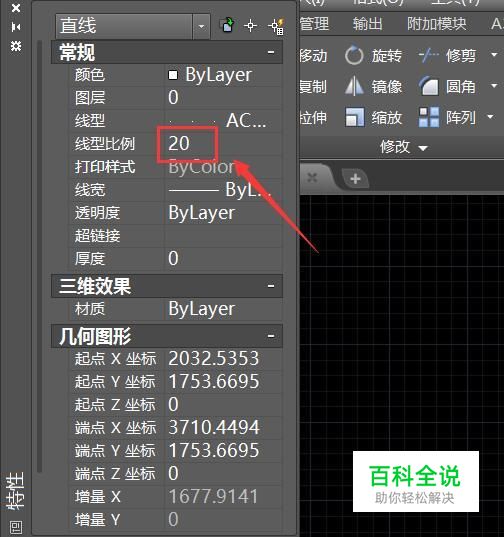The height and width of the screenshot is (537, 504).
Task: Open the Fillet (圆角) dropdown arrow
Action: [x=494, y=85]
